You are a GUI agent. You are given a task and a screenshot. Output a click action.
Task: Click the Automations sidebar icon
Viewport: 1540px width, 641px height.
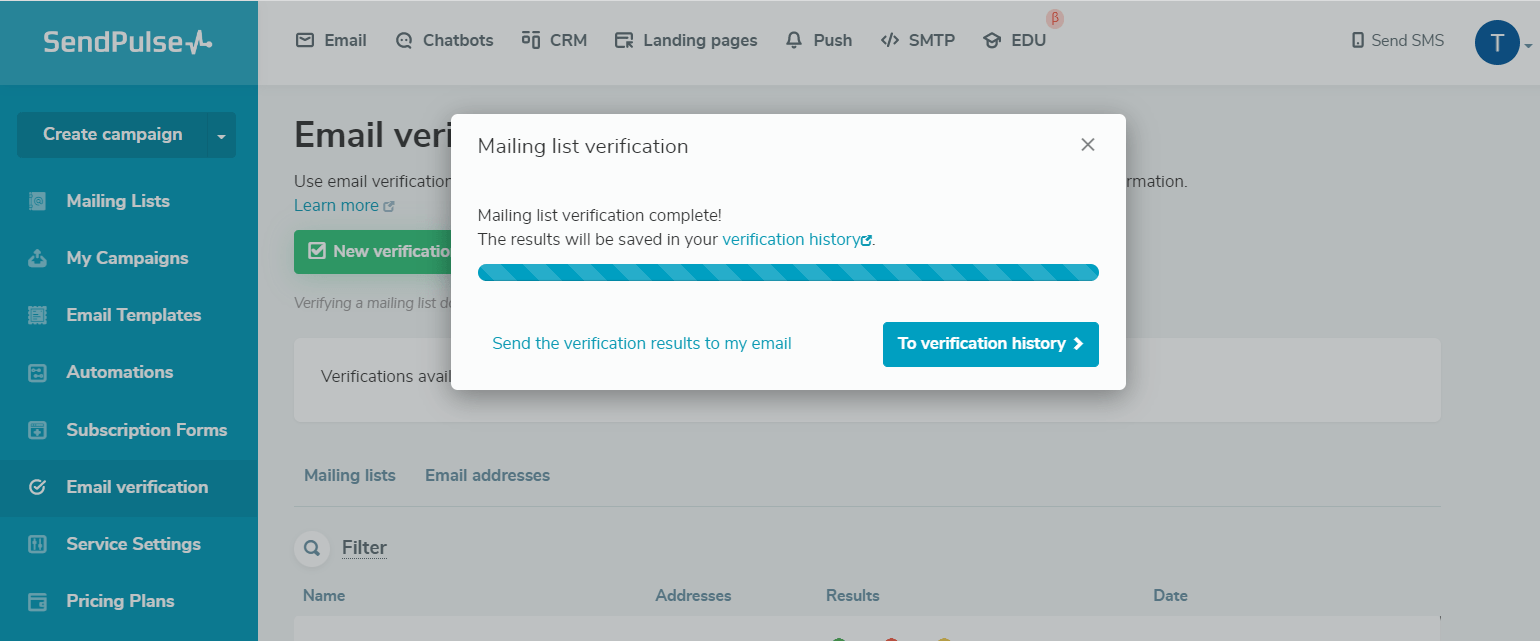(37, 372)
